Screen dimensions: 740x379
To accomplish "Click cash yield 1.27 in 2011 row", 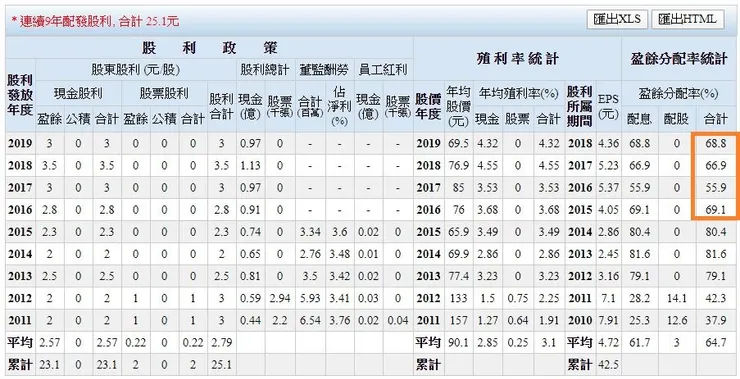I will pyautogui.click(x=487, y=320).
